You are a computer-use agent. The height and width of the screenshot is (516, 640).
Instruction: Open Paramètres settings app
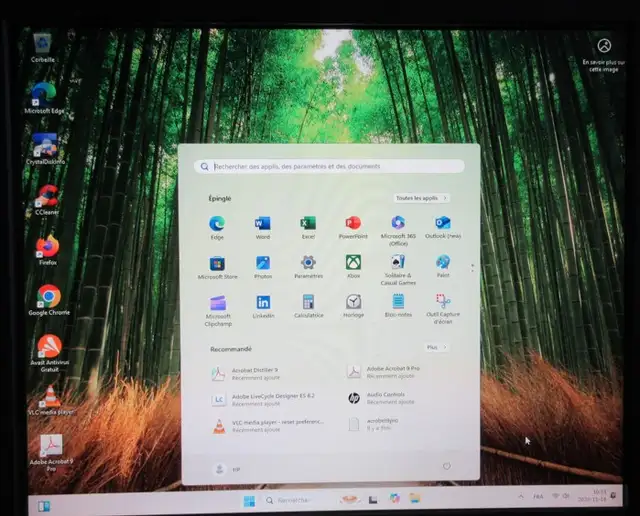(x=309, y=267)
